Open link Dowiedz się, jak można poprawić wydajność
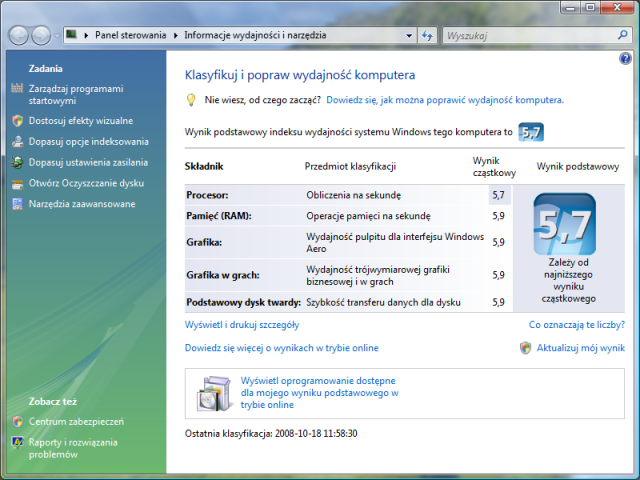640x480 pixels. (445, 100)
